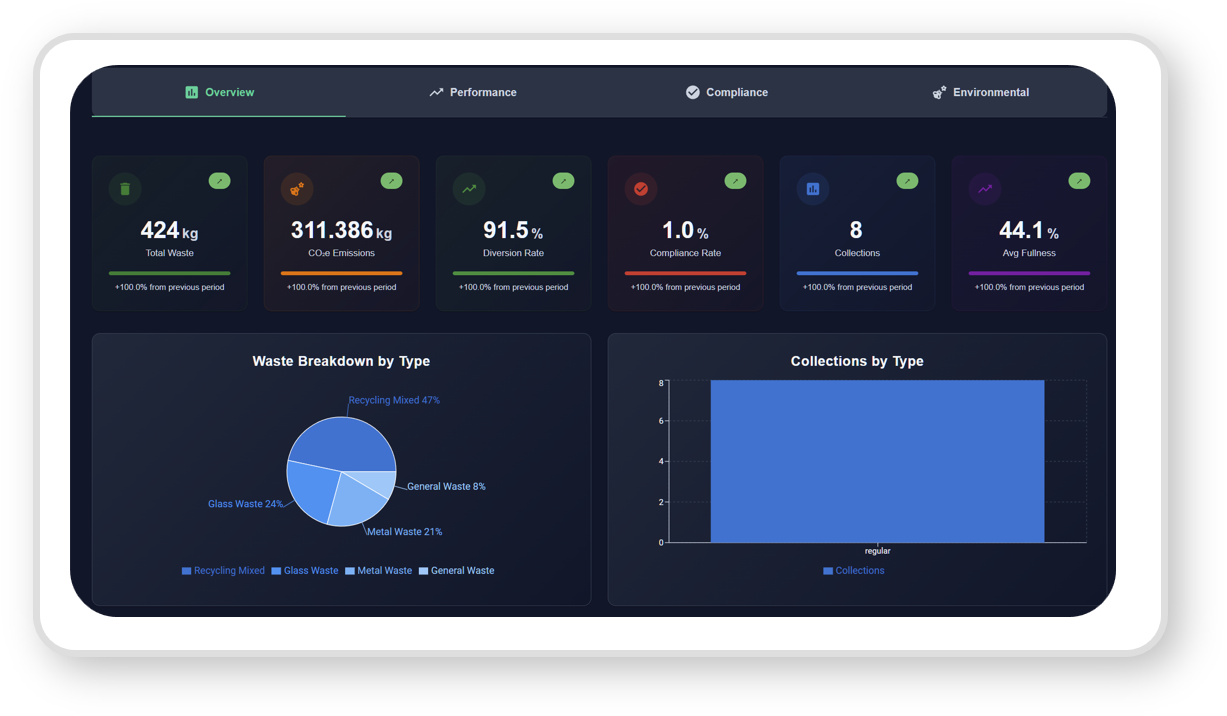Viewport: 1227px width, 716px height.
Task: Switch to the Overview tab
Action: [219, 92]
